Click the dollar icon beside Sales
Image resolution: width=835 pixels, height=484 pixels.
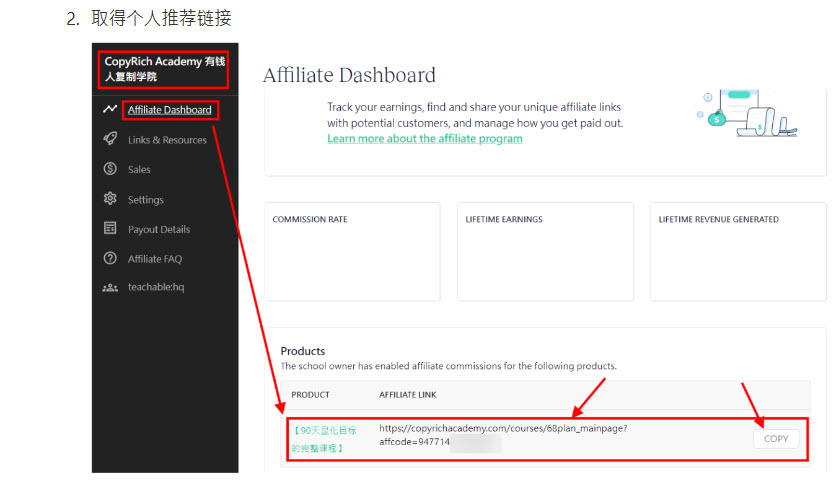[x=110, y=169]
